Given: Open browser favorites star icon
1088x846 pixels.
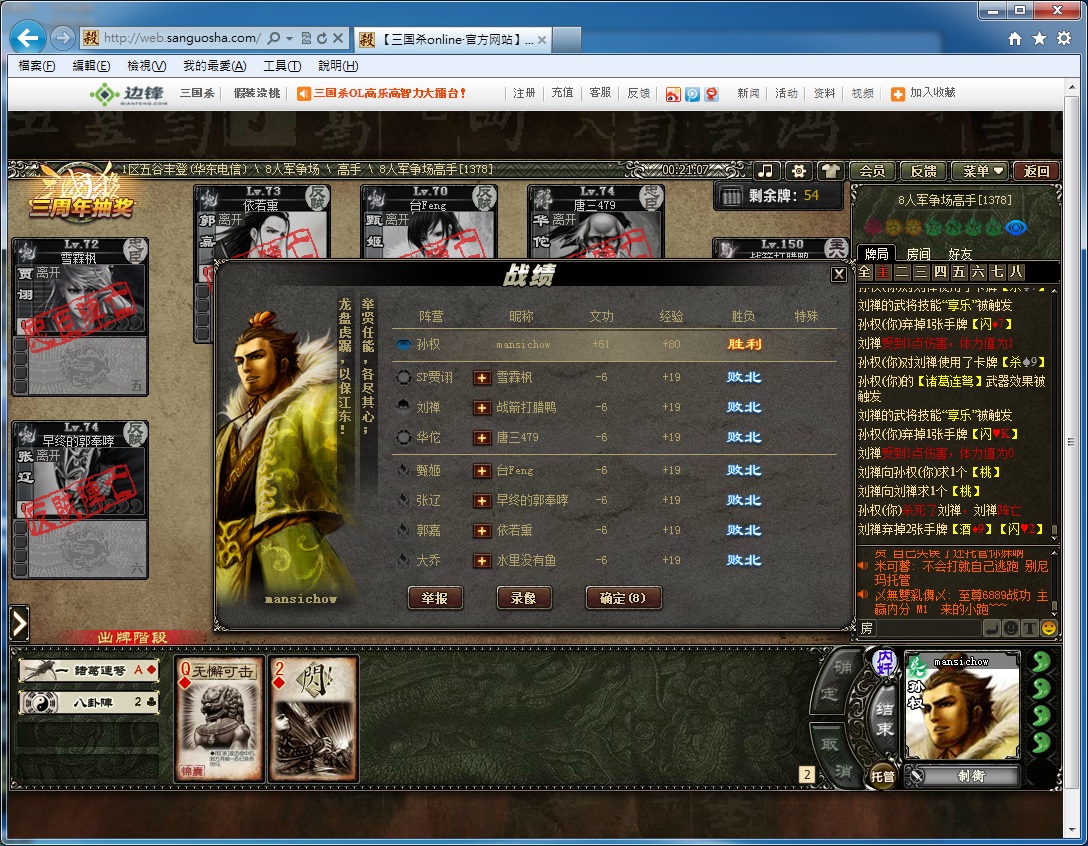Looking at the screenshot, I should click(1039, 39).
